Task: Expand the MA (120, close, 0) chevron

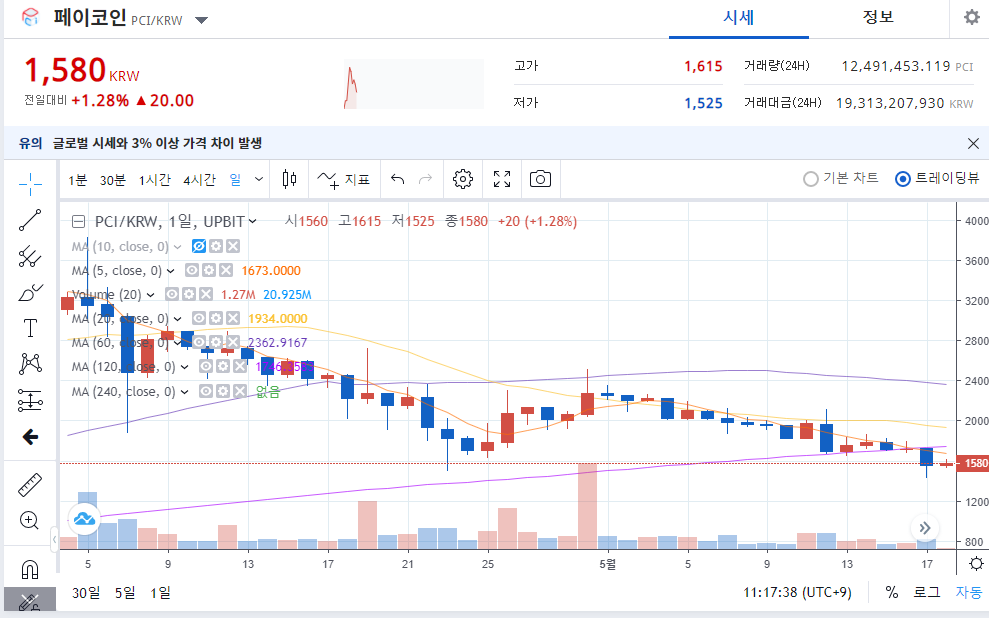Action: [184, 367]
